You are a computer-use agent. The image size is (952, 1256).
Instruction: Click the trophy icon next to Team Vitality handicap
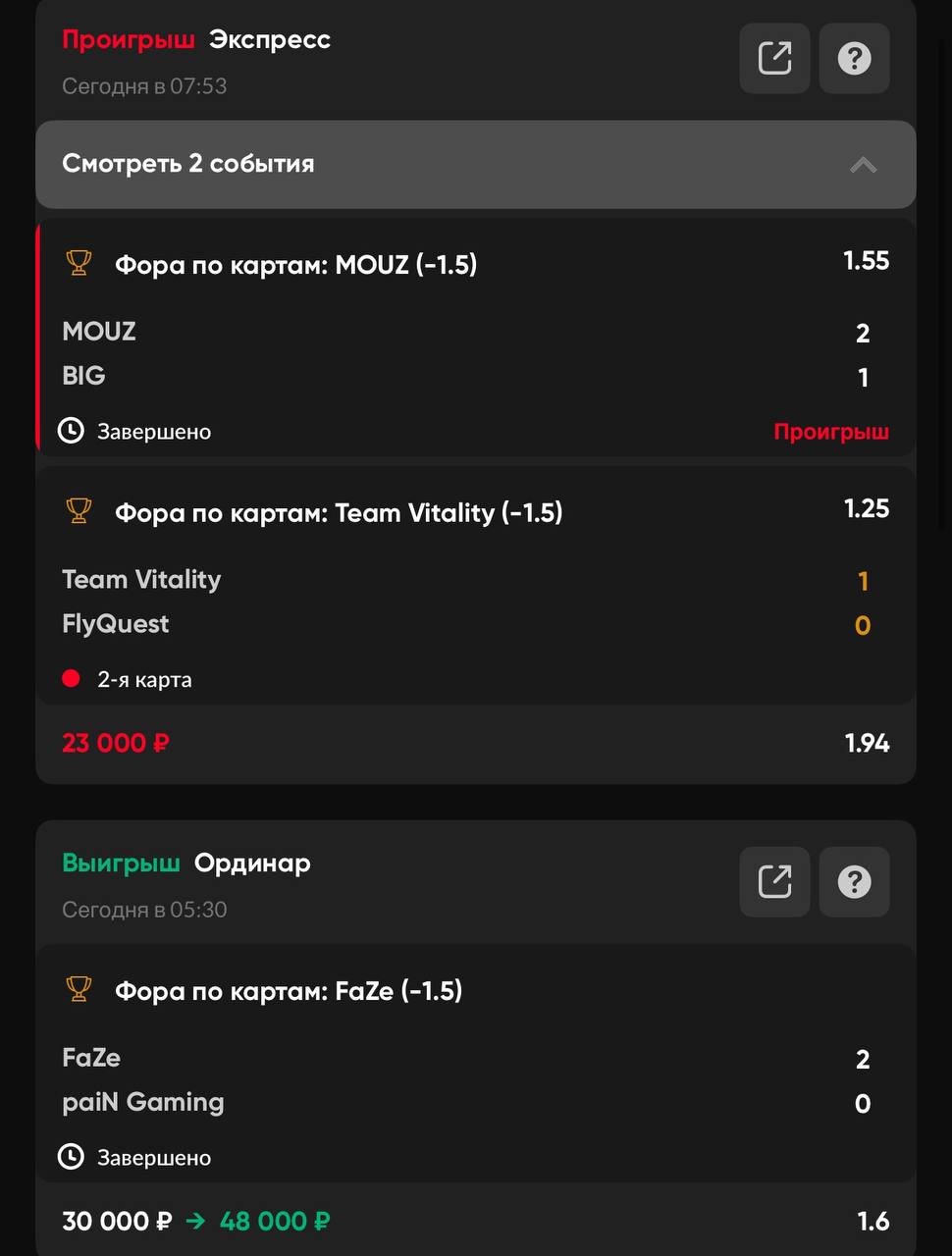click(x=79, y=511)
